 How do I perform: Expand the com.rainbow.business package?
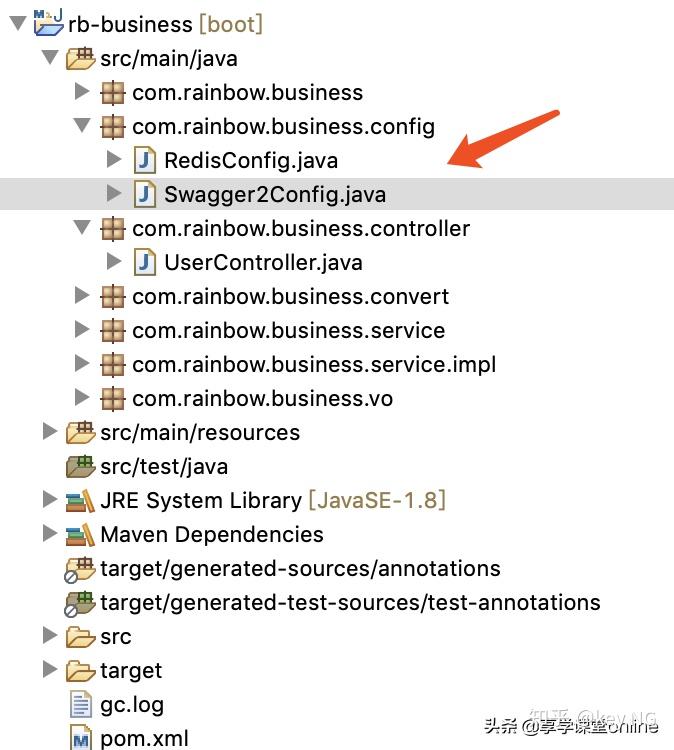pos(82,91)
